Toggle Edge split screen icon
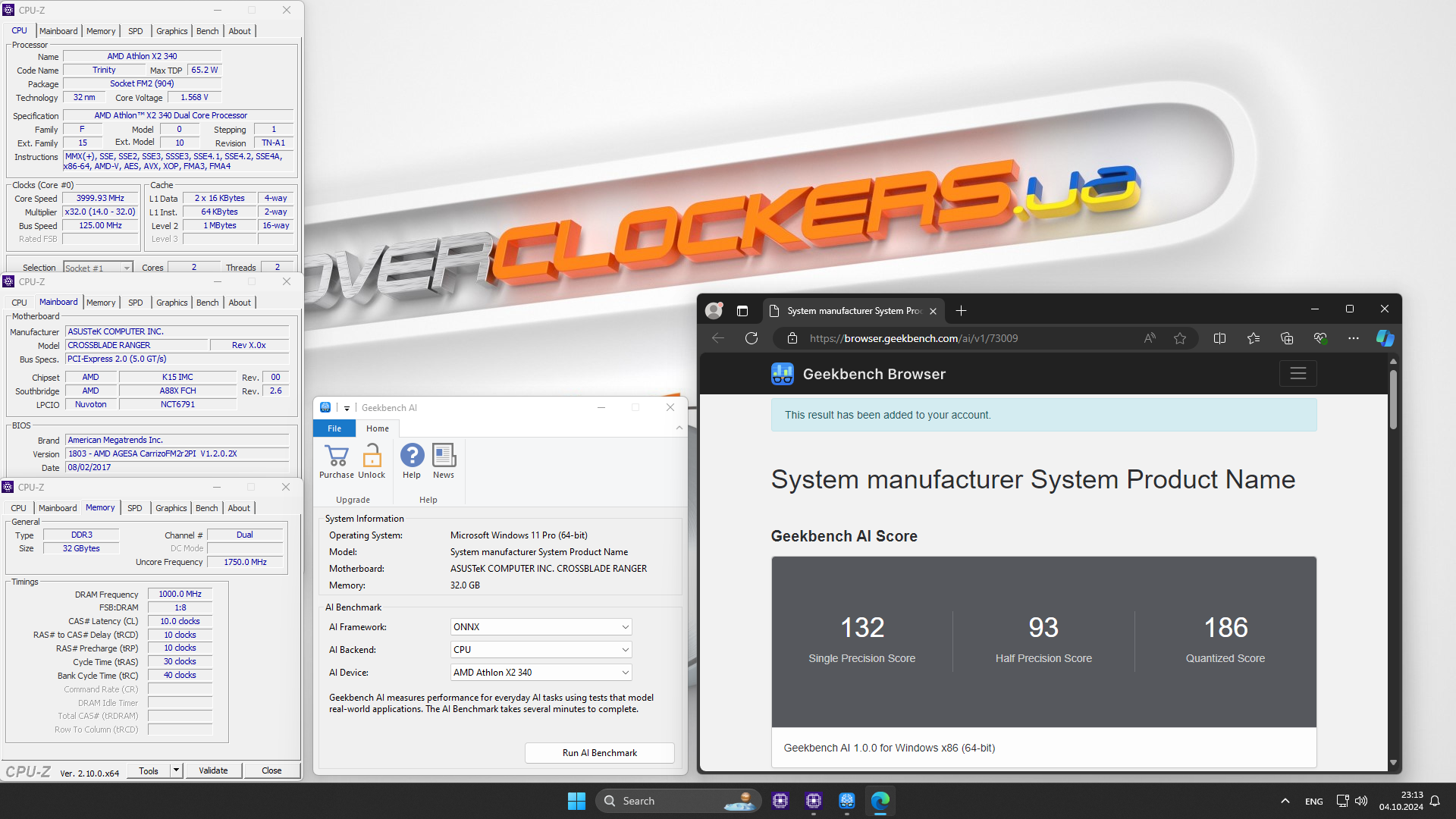Image resolution: width=1456 pixels, height=819 pixels. tap(1219, 338)
